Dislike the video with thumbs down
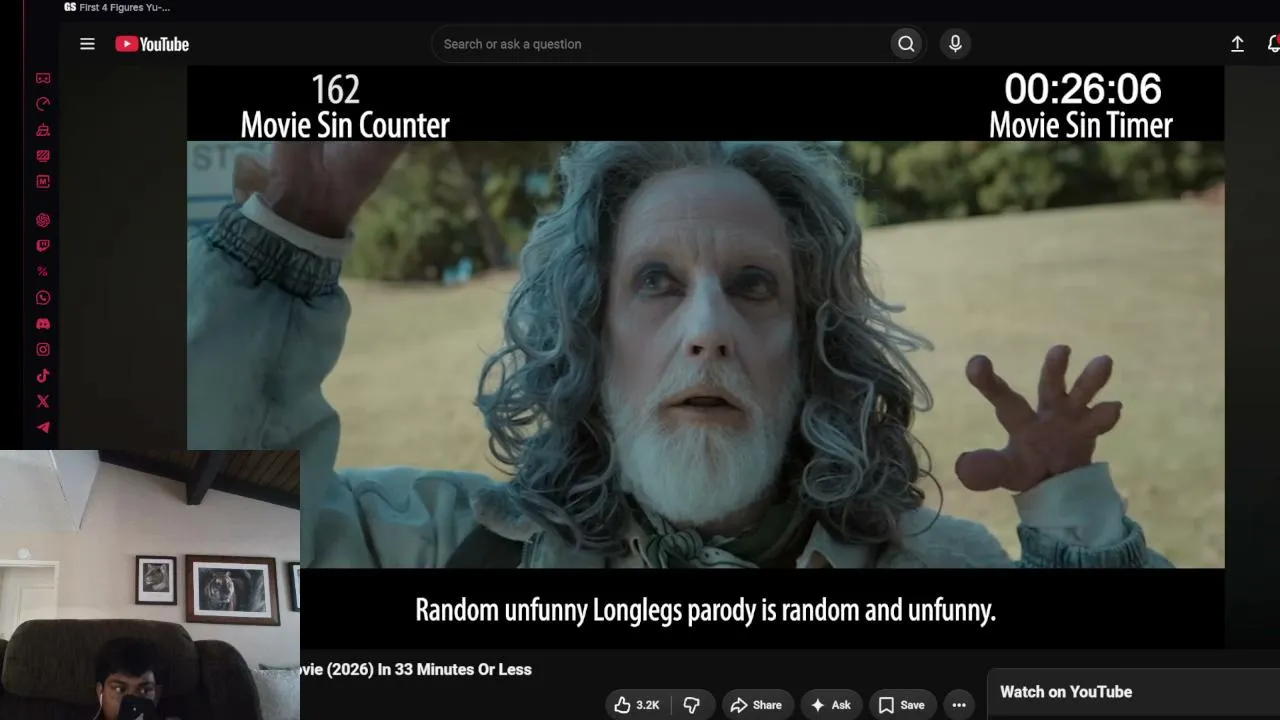1280x720 pixels. click(691, 705)
